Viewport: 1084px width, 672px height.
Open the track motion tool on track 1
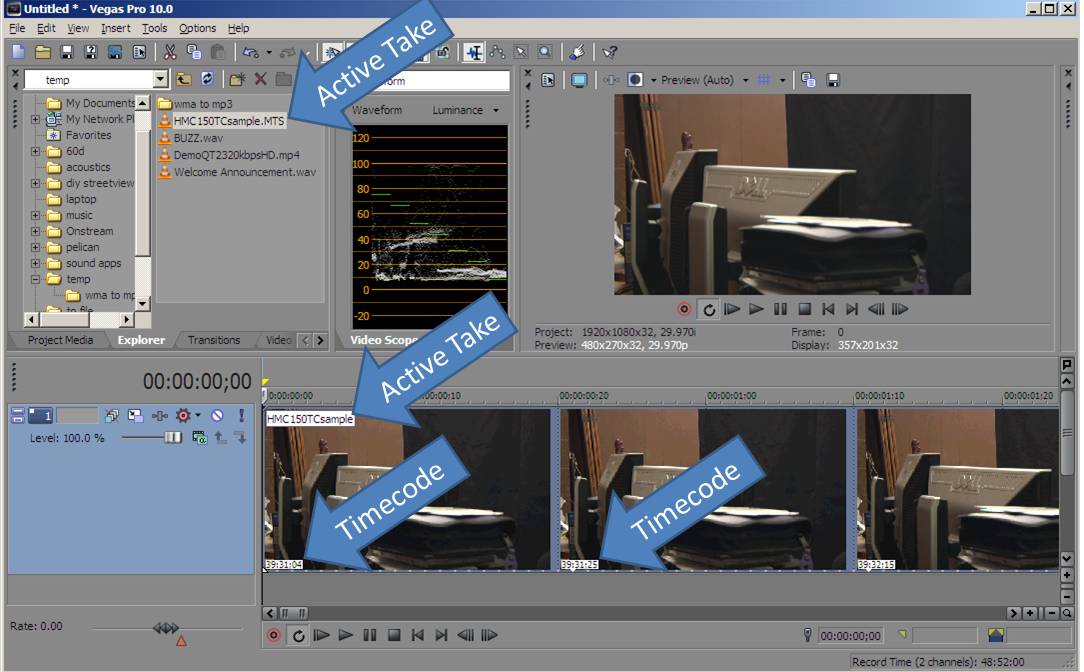136,415
